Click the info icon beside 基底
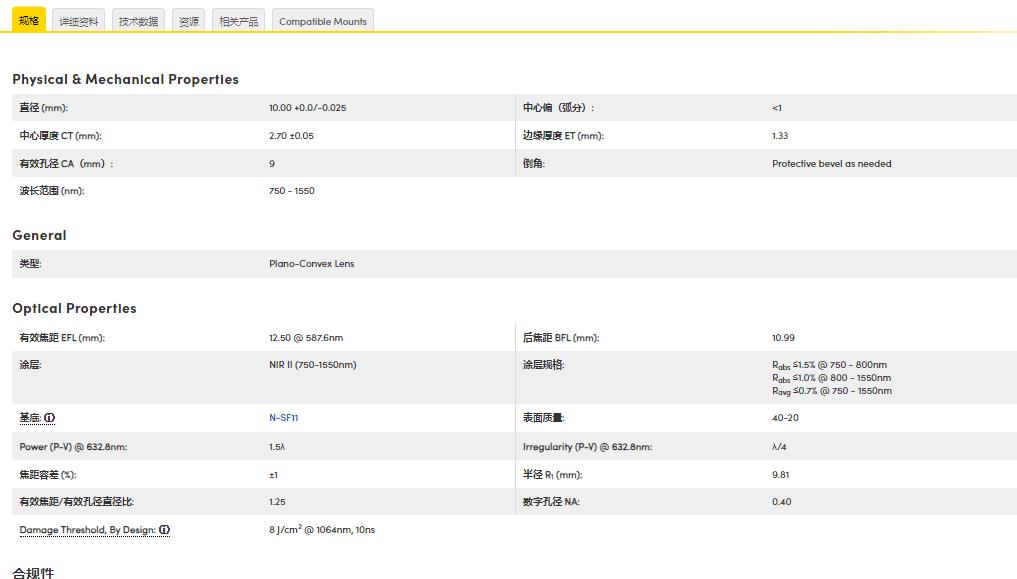 [49, 418]
